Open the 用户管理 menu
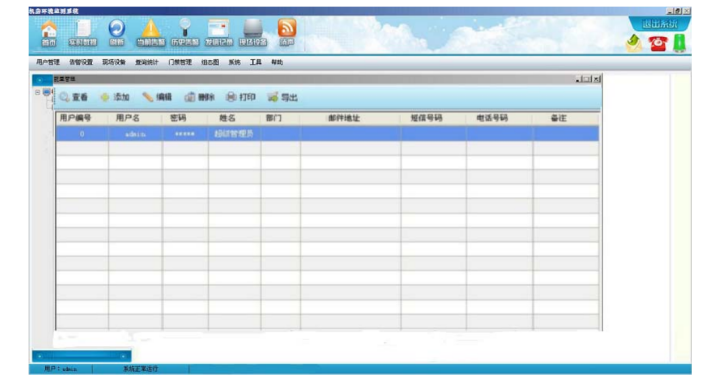The image size is (727, 379). pos(48,62)
